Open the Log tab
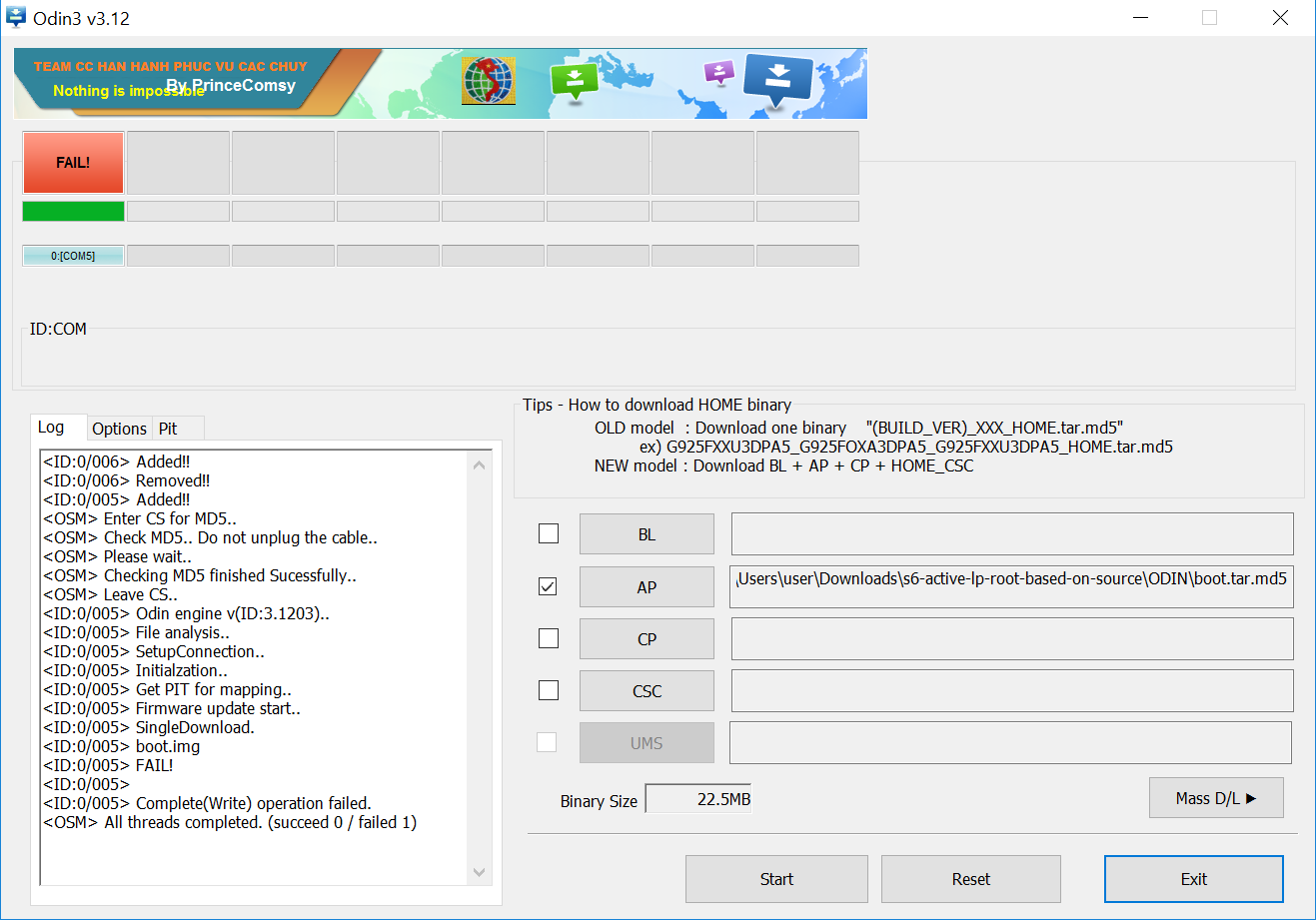Screen dimensions: 1316x920 tap(51, 428)
